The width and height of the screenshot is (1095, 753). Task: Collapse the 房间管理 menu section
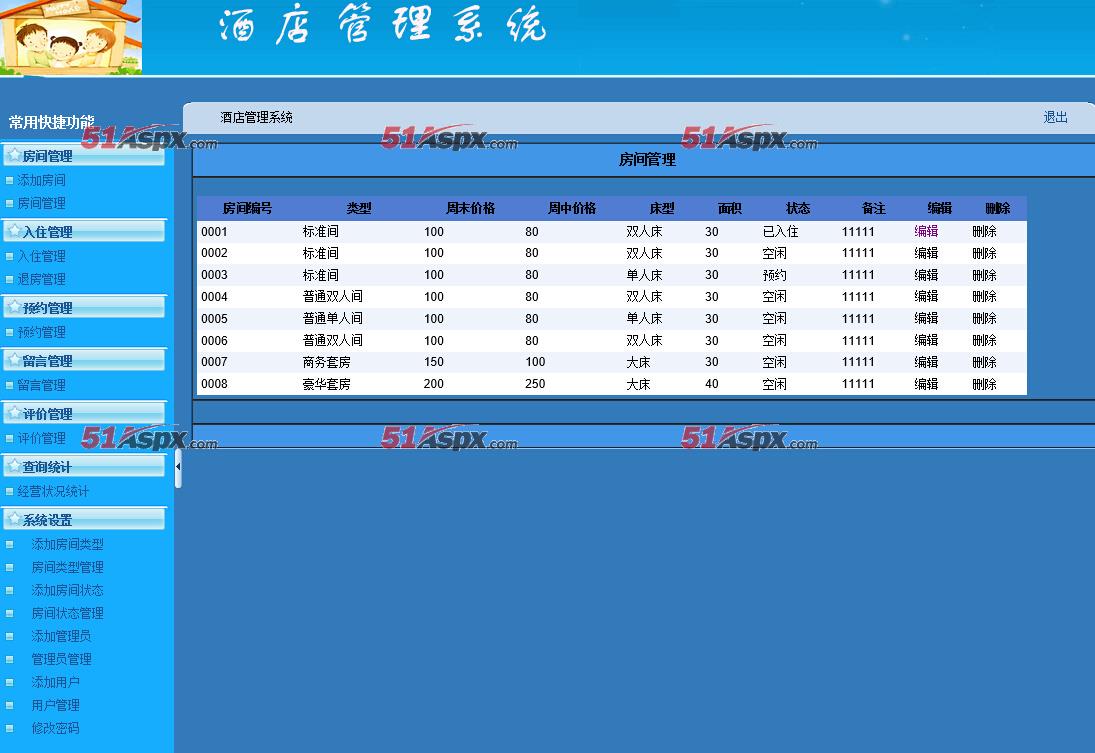coord(84,155)
